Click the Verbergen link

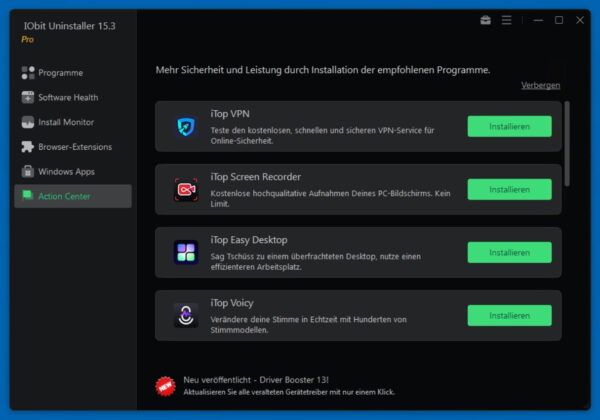point(540,85)
